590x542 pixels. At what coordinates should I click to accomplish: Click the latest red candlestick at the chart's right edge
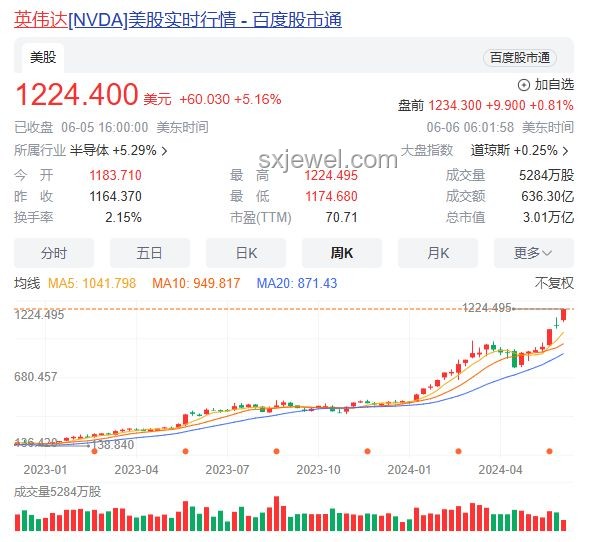click(563, 315)
